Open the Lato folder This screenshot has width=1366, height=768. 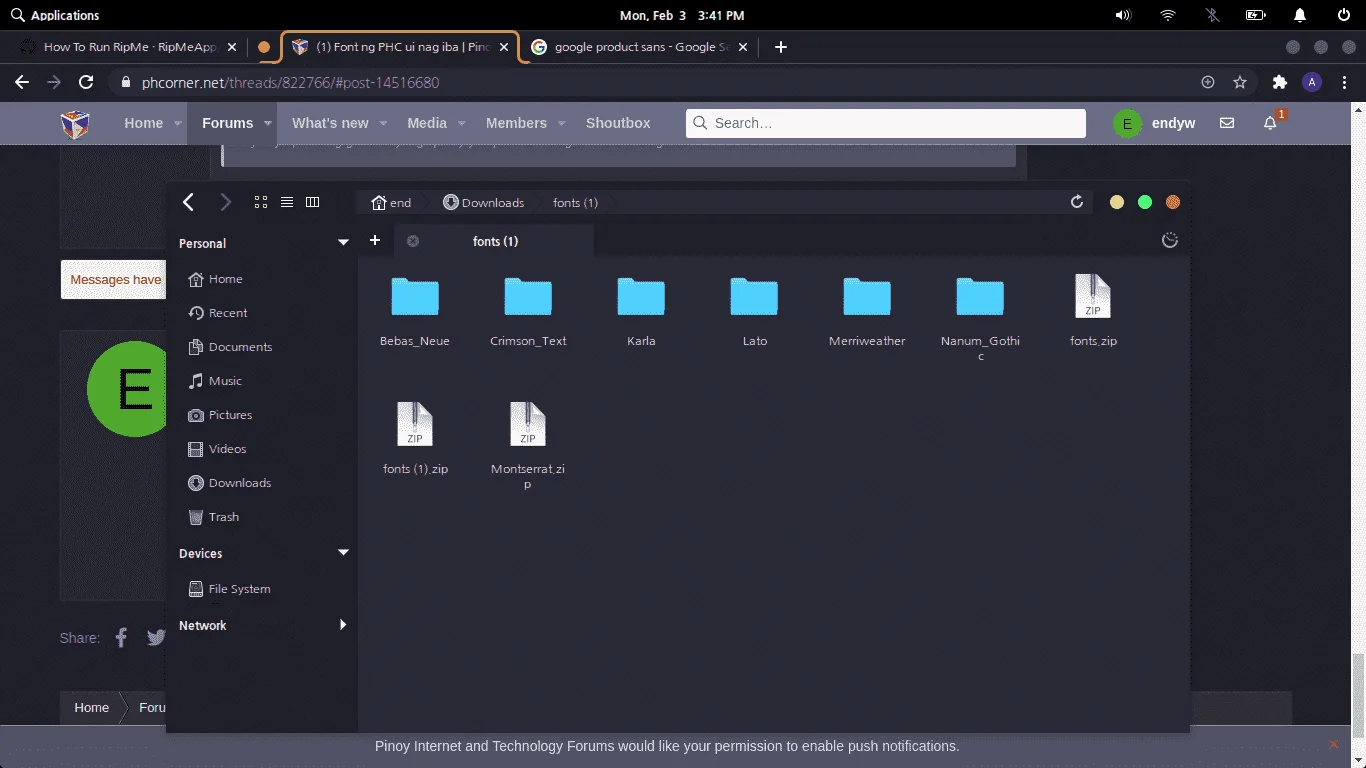tap(754, 312)
